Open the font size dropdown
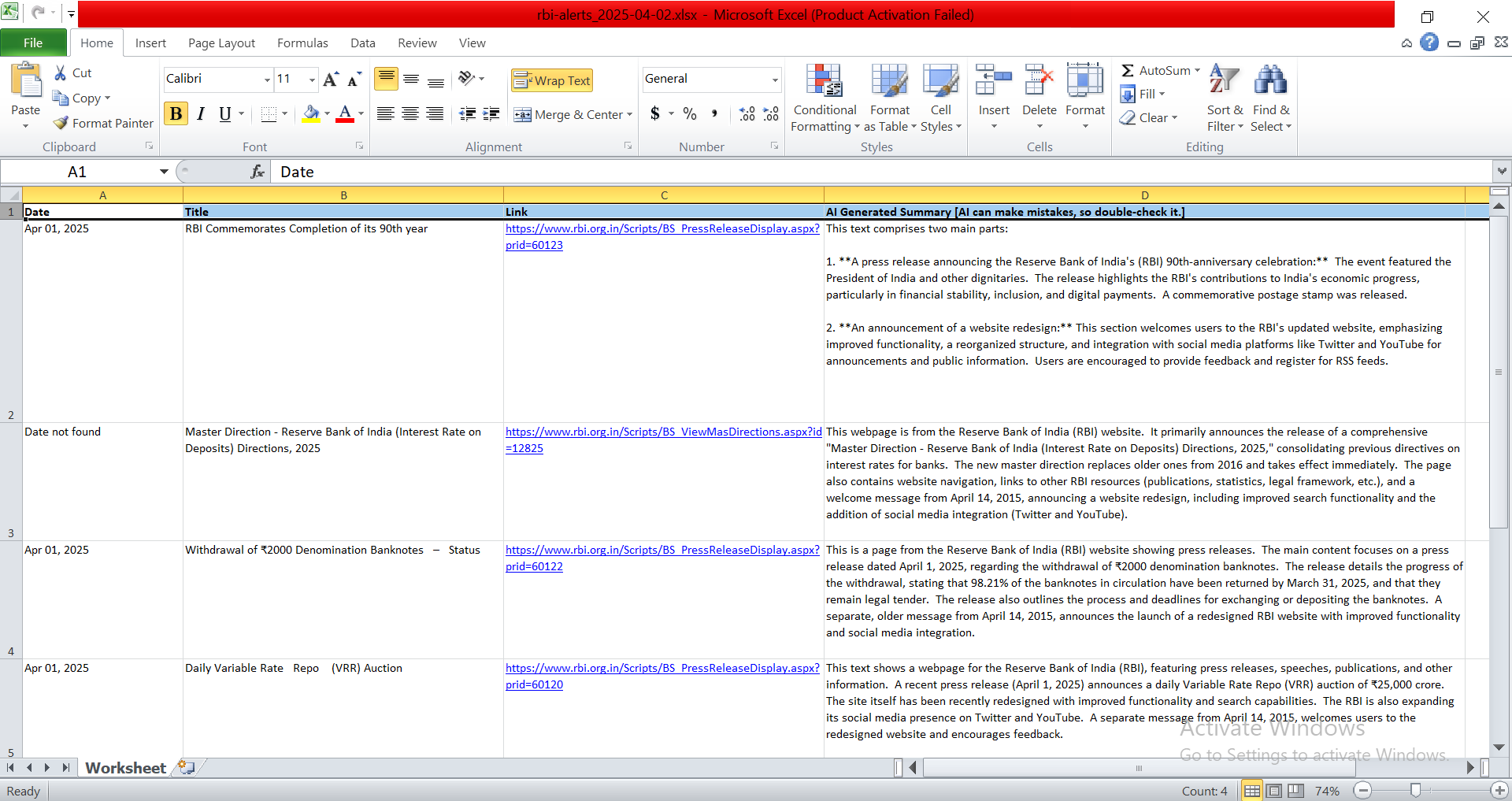The width and height of the screenshot is (1512, 801). (312, 79)
